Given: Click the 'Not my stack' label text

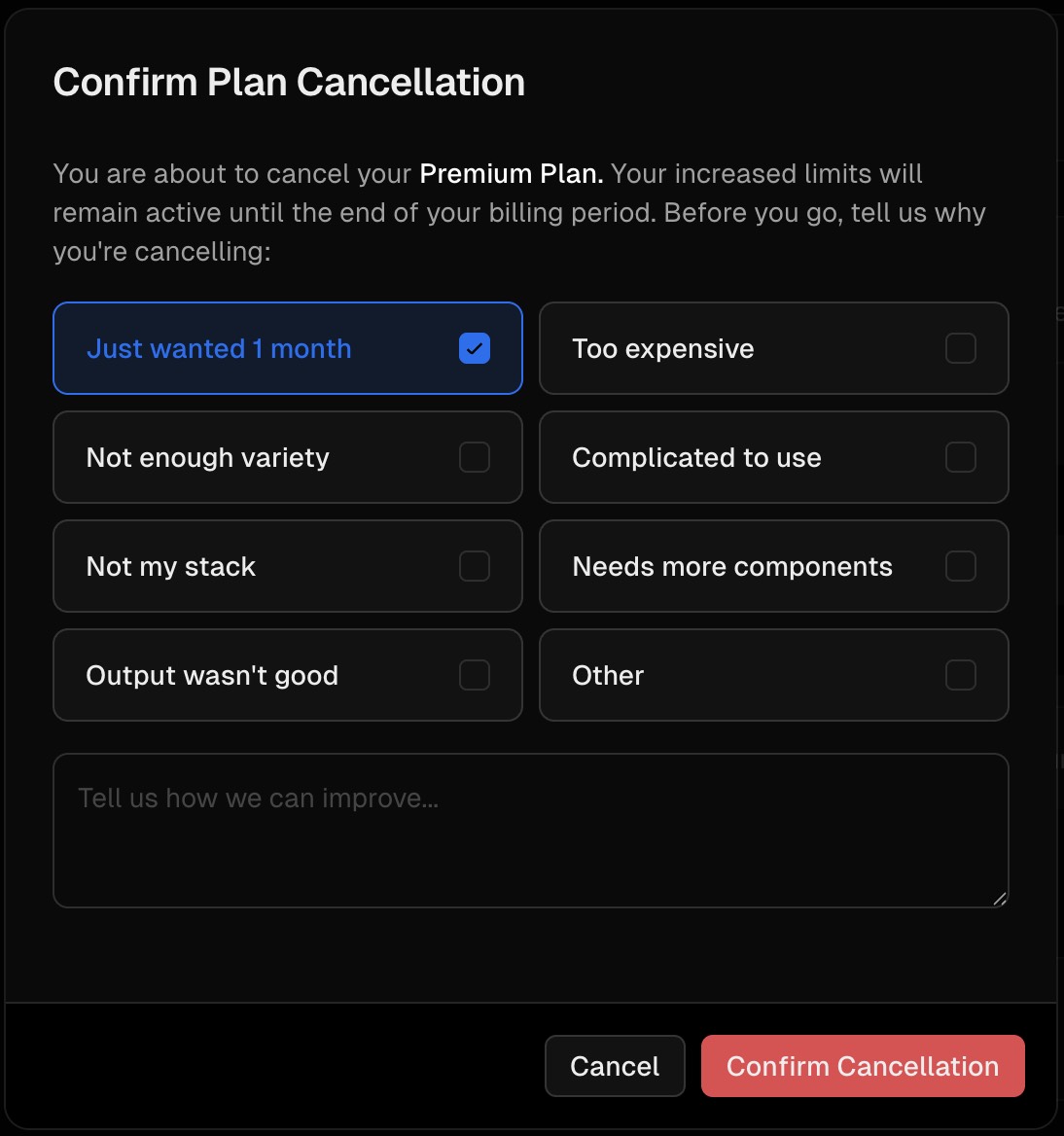Looking at the screenshot, I should pyautogui.click(x=171, y=566).
